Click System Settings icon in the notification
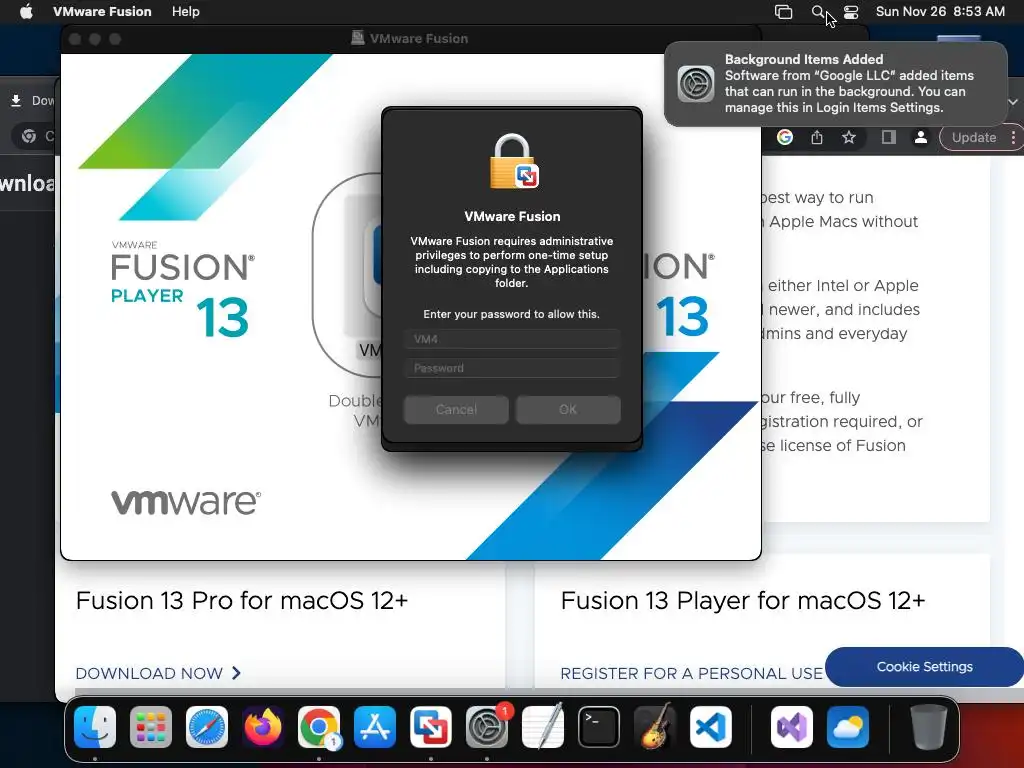The height and width of the screenshot is (768, 1024). coord(696,84)
